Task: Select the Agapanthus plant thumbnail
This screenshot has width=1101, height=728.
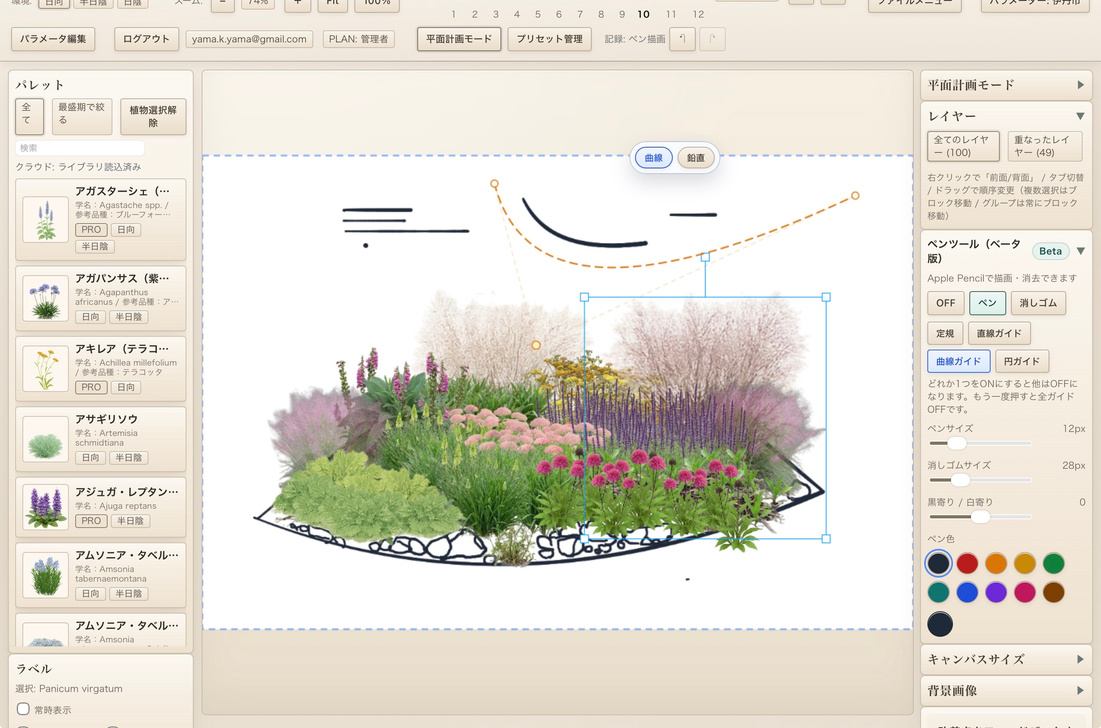Action: pos(45,298)
